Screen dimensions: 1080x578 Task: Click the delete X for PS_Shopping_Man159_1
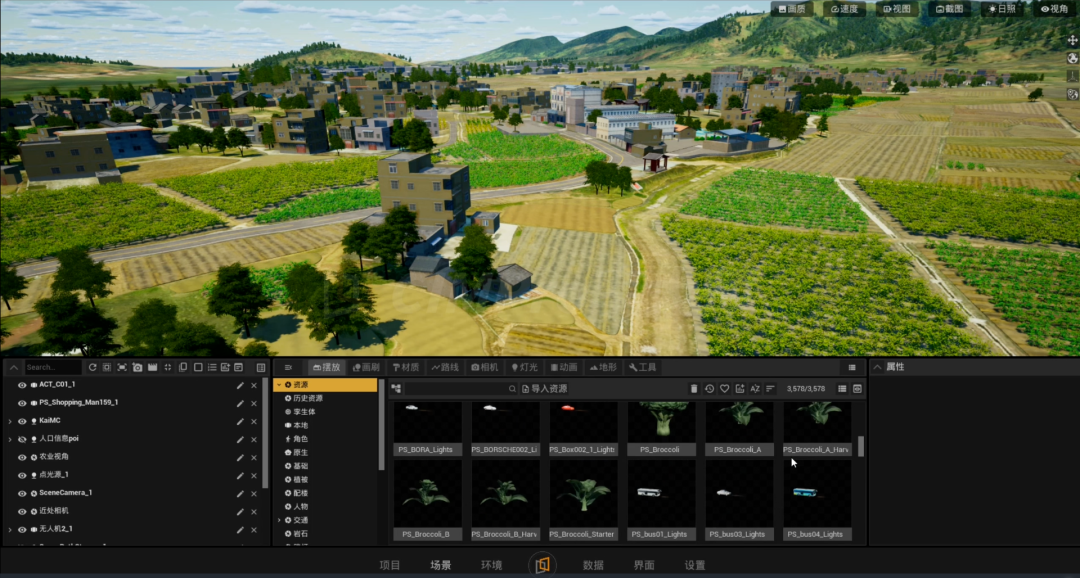[x=253, y=402]
